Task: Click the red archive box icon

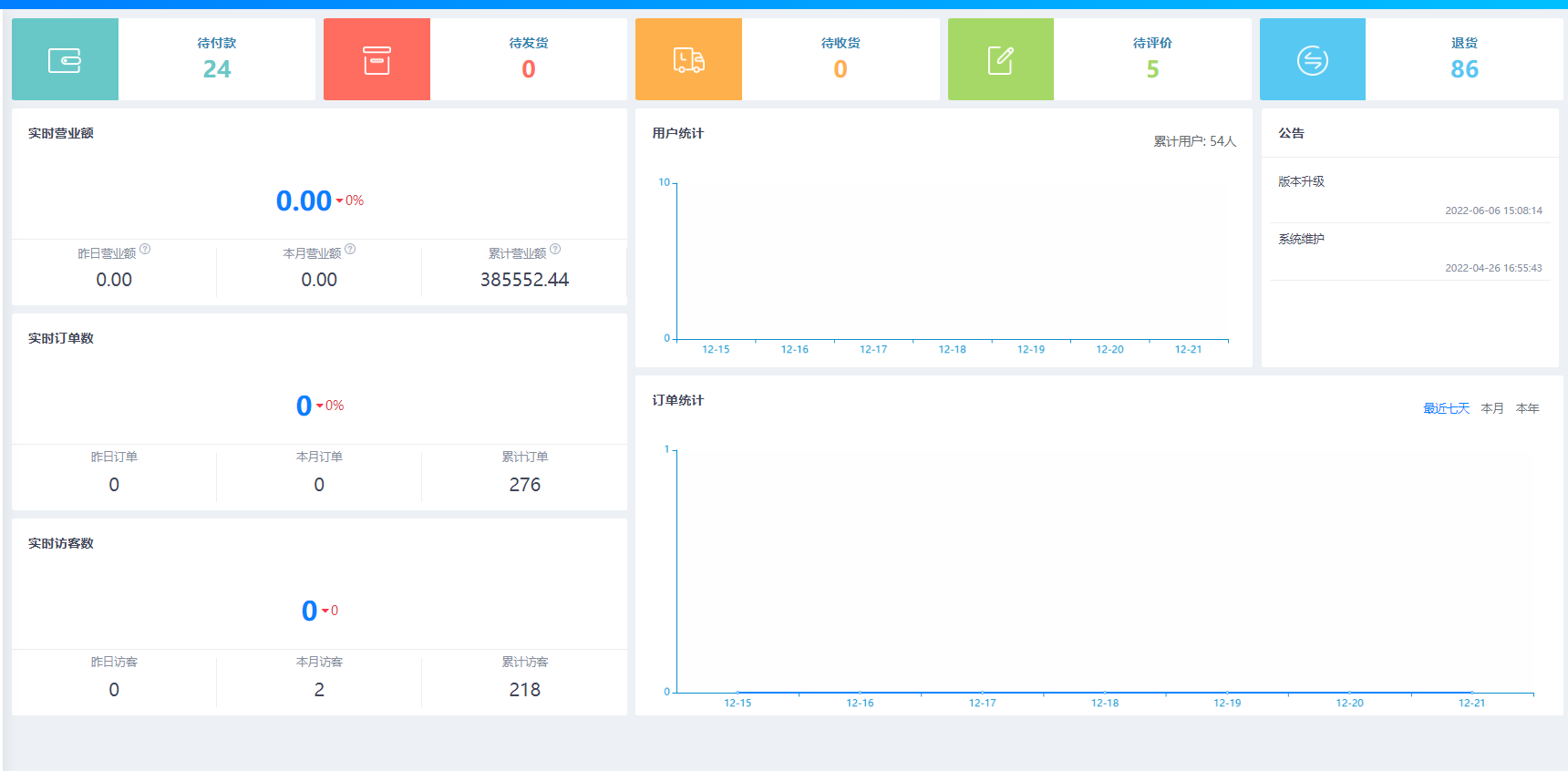Action: coord(377,60)
